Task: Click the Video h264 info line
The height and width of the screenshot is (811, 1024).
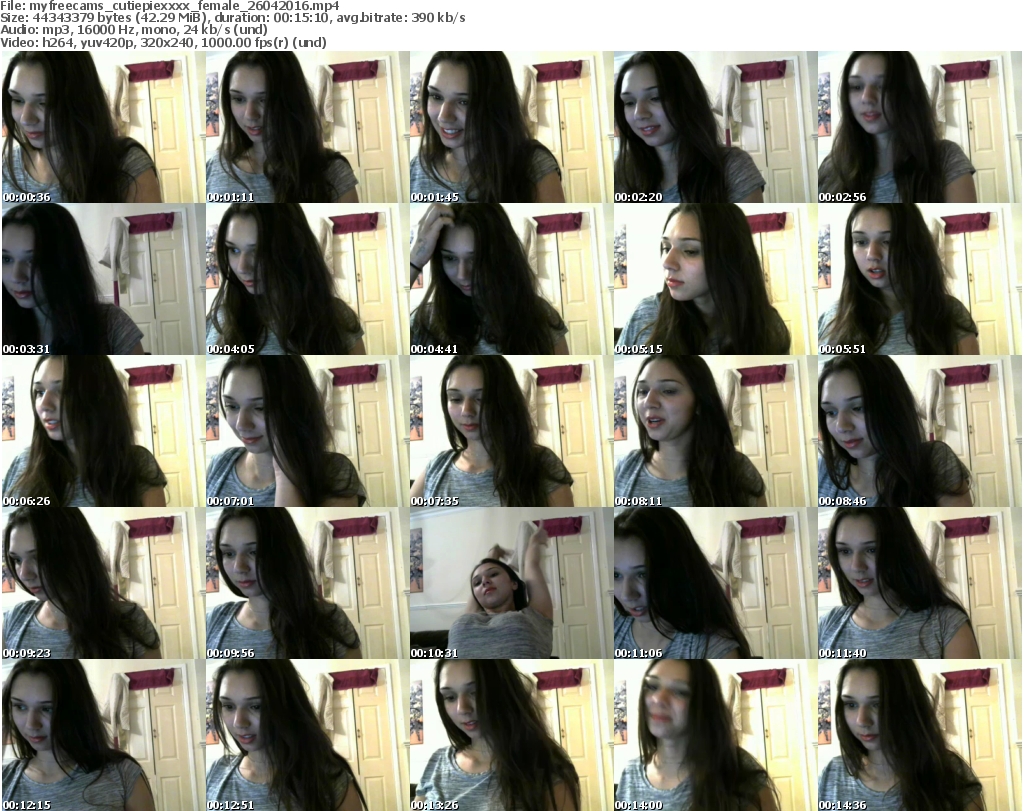Action: 163,42
